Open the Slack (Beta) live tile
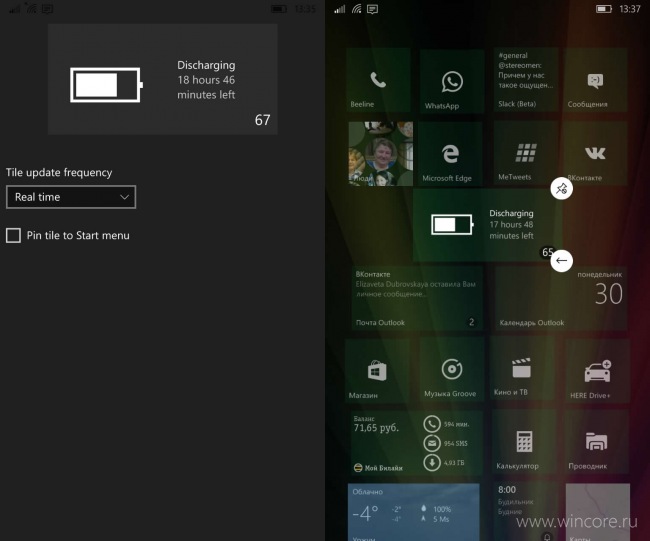This screenshot has width=650, height=541. 526,80
